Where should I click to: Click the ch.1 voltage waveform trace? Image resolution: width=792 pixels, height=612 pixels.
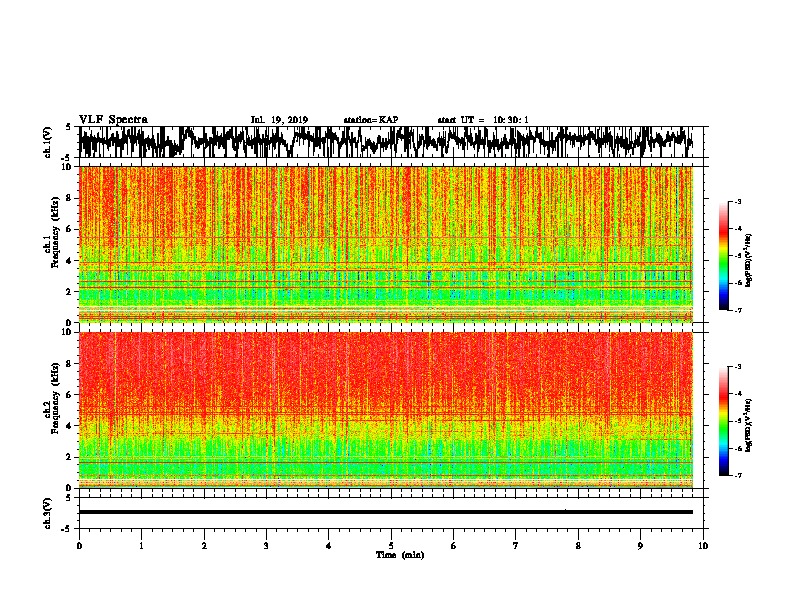386,141
